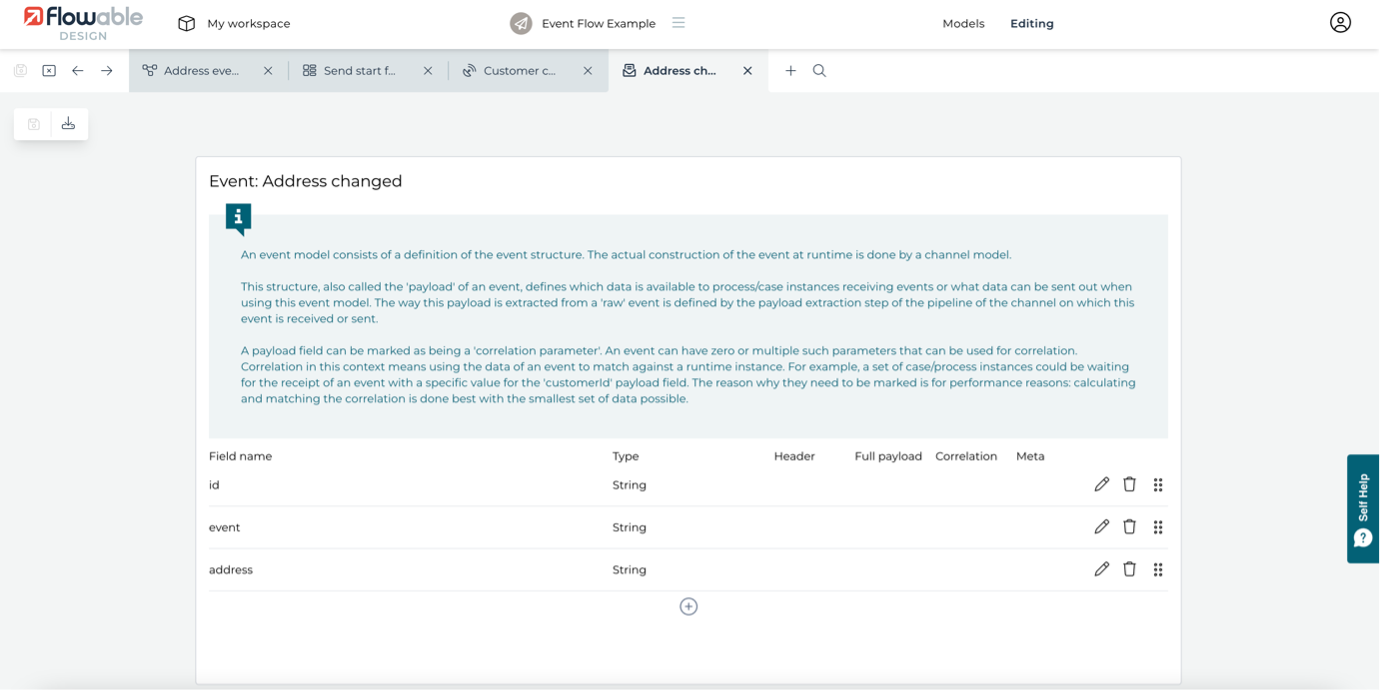Open the Self Help side panel
The height and width of the screenshot is (693, 1384).
pyautogui.click(x=1362, y=509)
